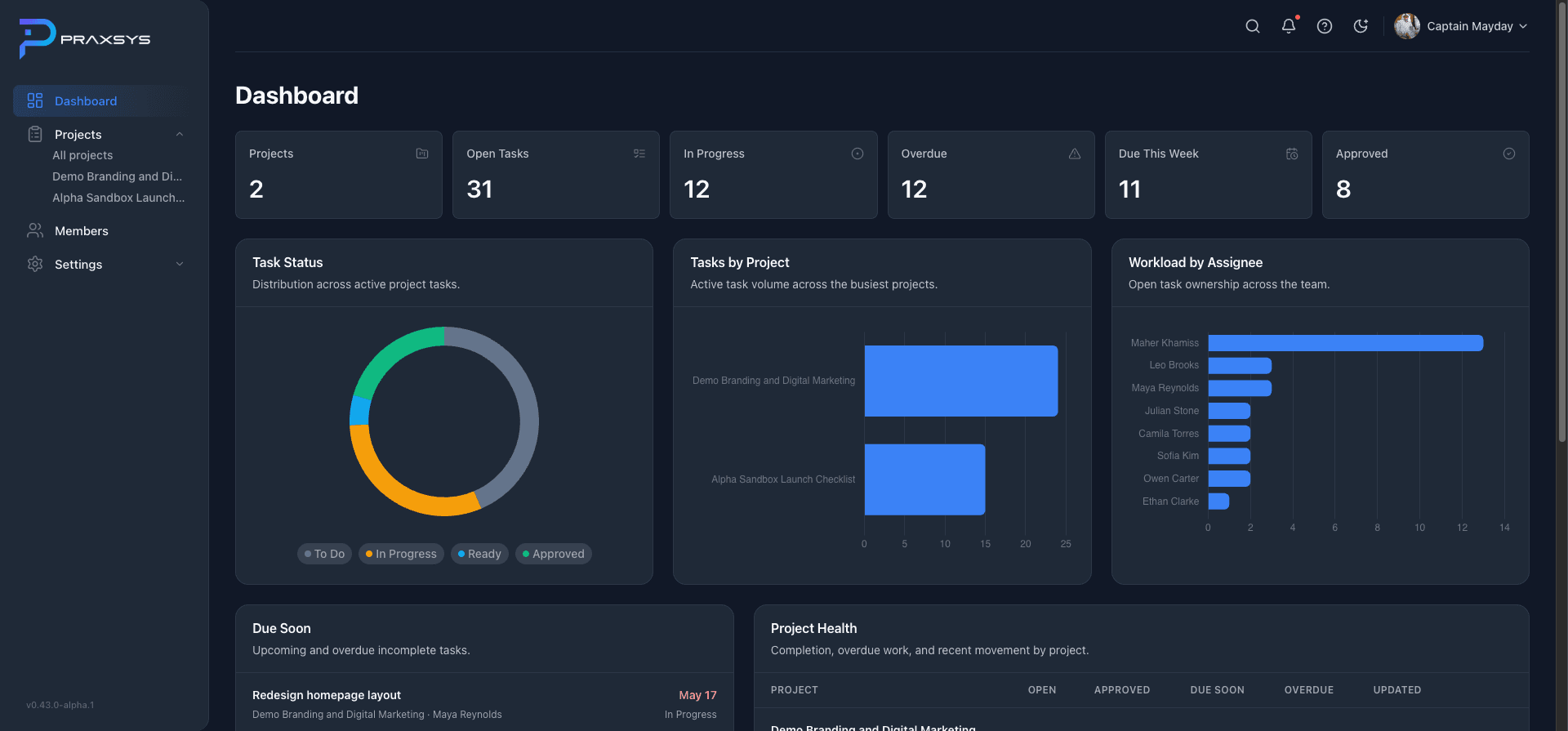
Task: Click the Alpha Sandbox Launch Checklist bar
Action: pyautogui.click(x=924, y=479)
